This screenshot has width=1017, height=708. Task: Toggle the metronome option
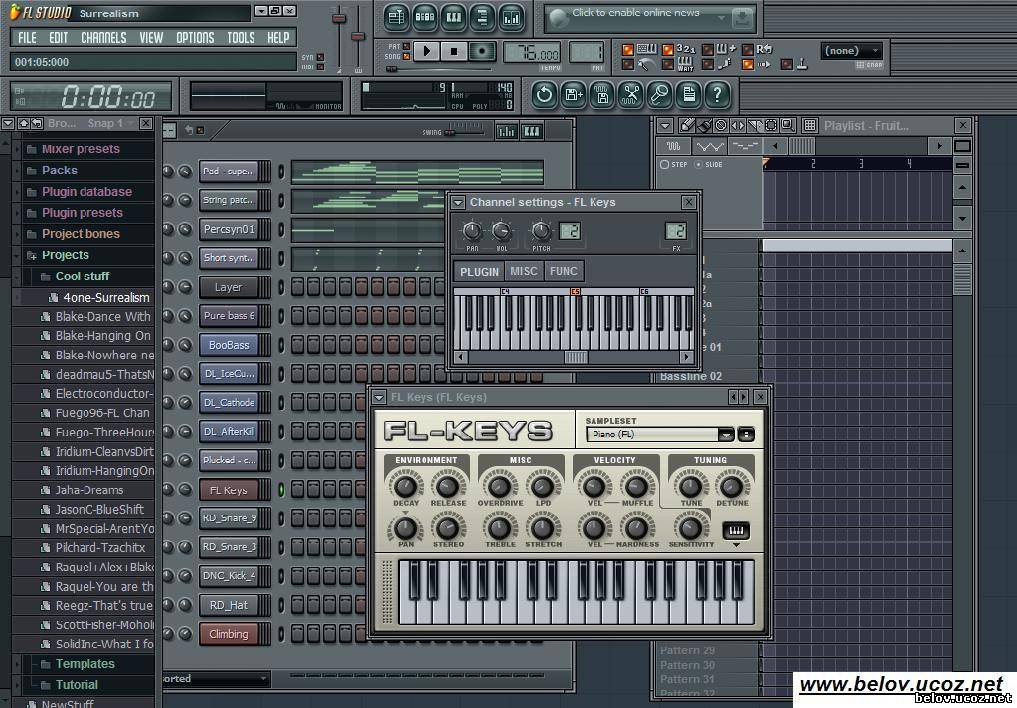(627, 64)
